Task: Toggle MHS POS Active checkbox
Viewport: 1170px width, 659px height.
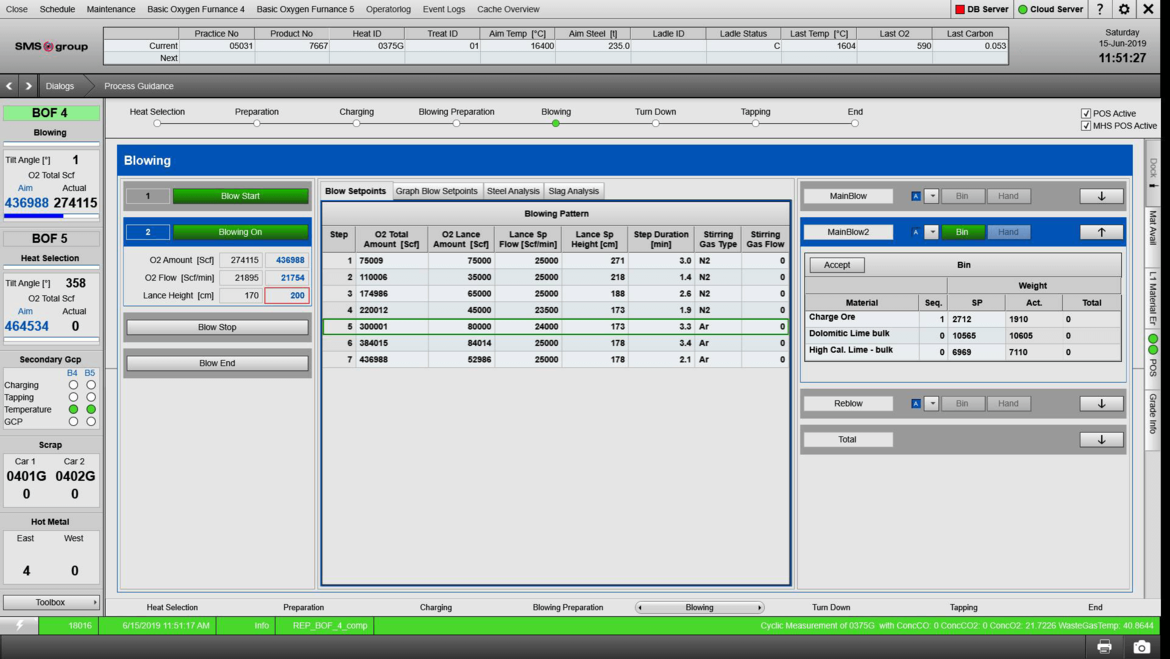Action: coord(1086,126)
